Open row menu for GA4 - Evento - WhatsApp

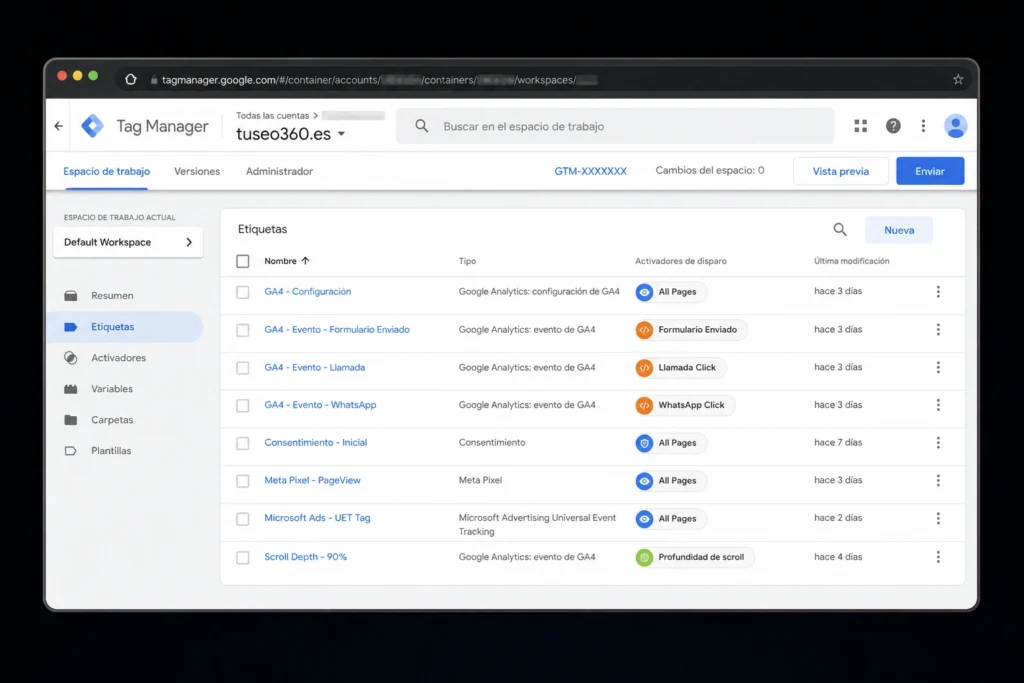(938, 405)
